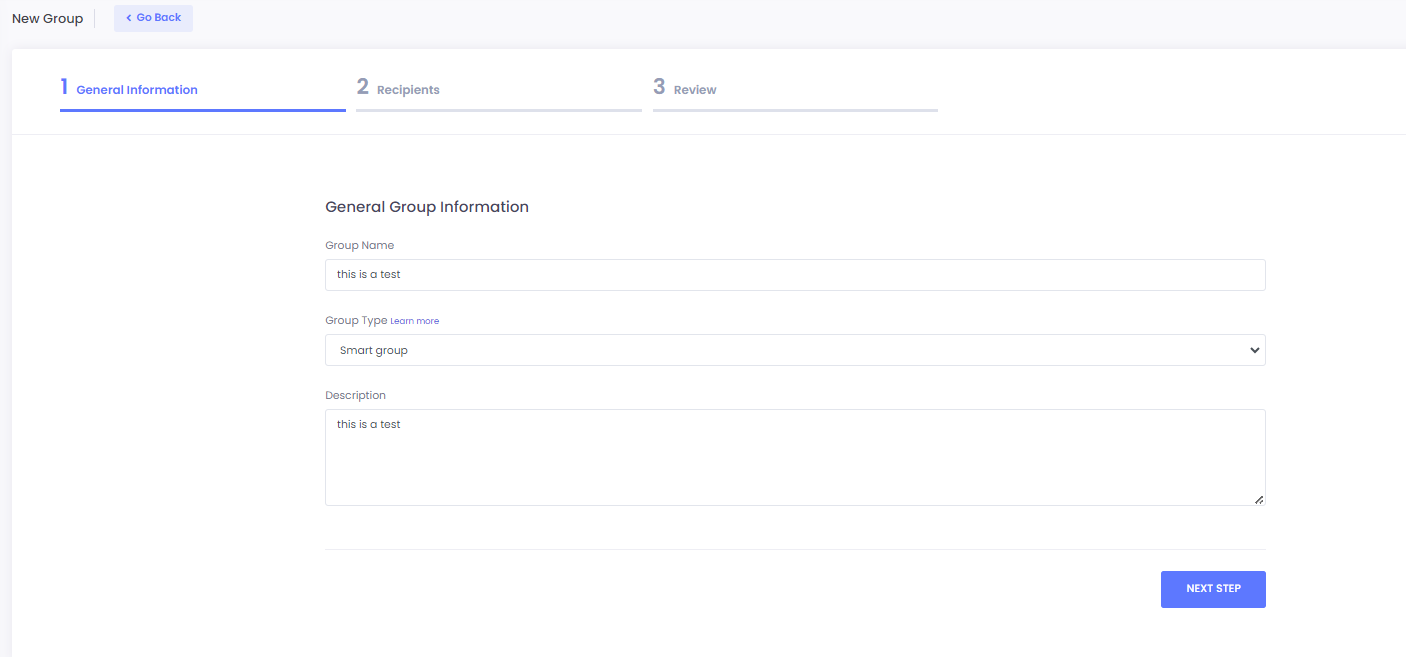This screenshot has width=1406, height=657.
Task: Click the Group Name field label
Action: [359, 245]
